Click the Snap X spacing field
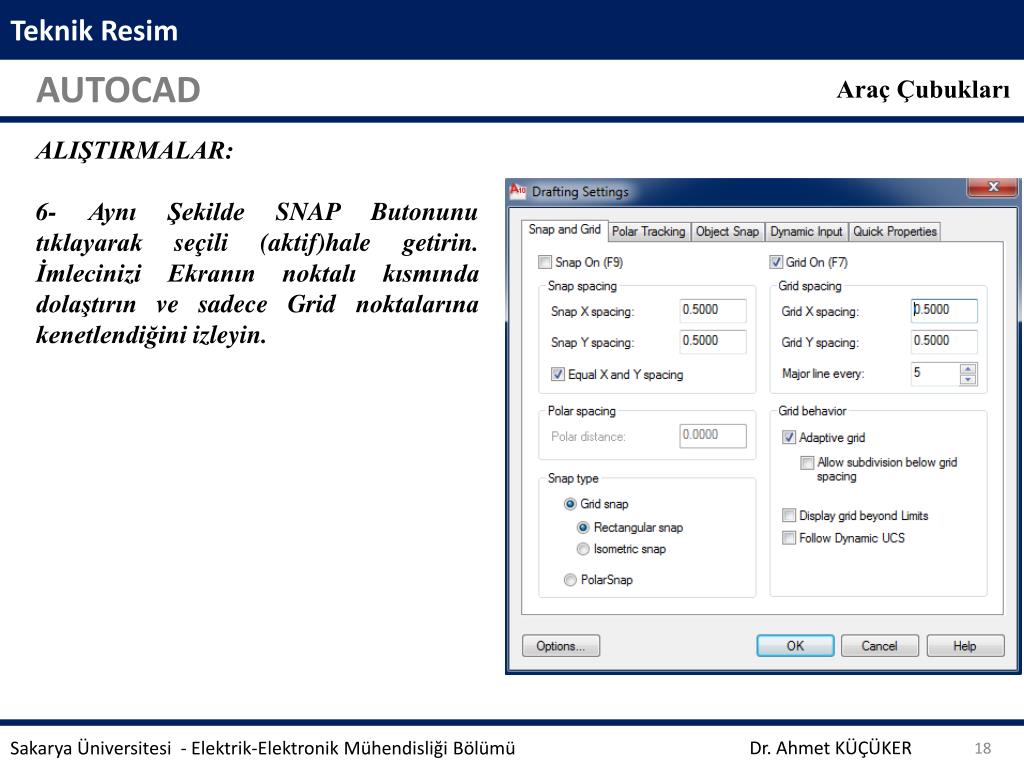The height and width of the screenshot is (768, 1024). coord(712,310)
